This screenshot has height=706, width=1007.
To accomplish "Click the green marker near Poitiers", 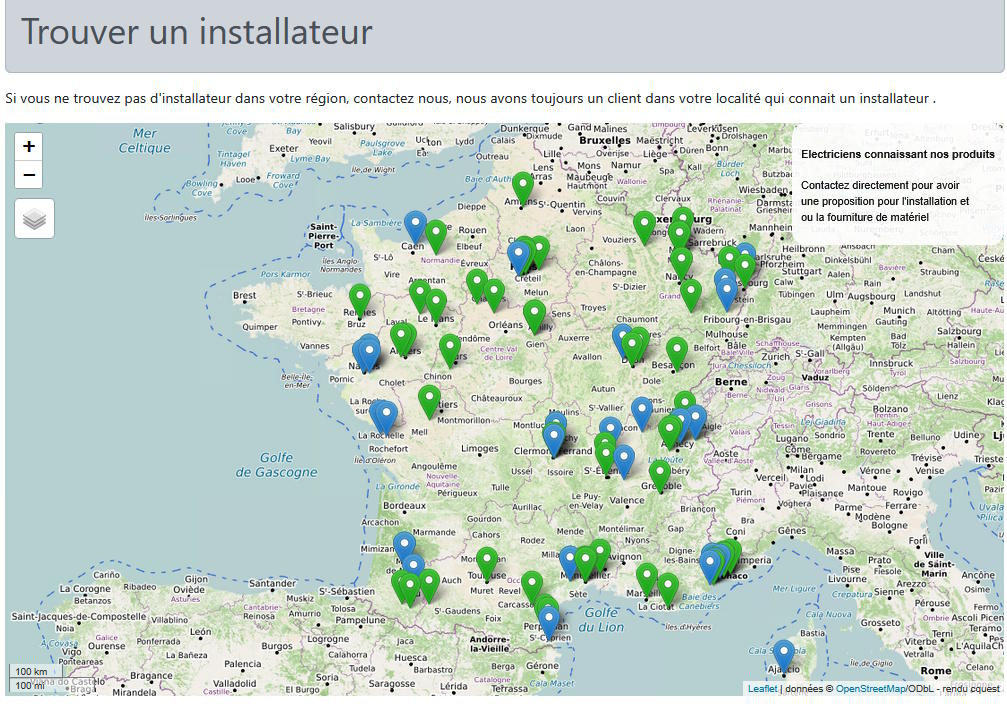I will 429,402.
